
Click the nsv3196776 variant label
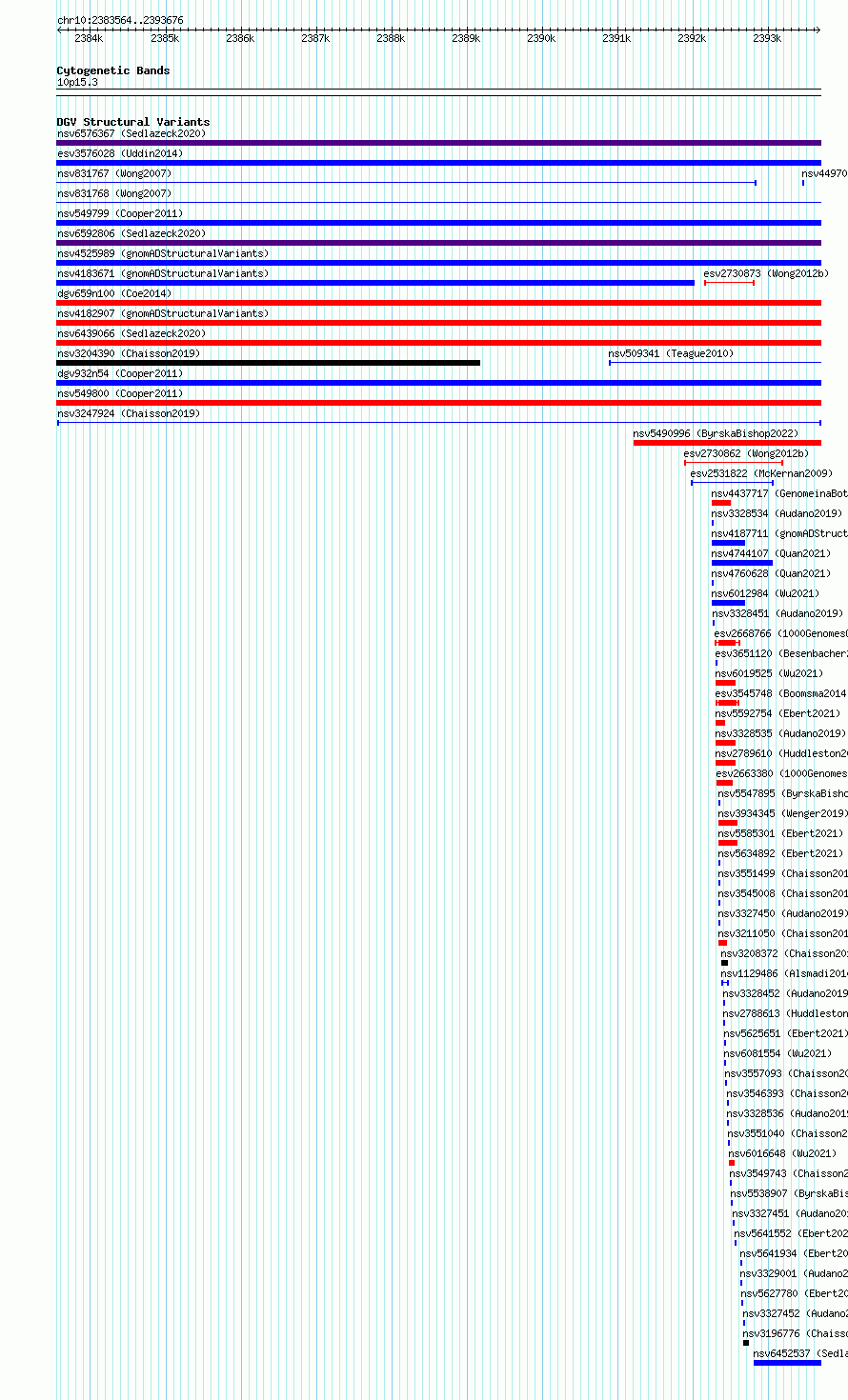[x=796, y=1333]
